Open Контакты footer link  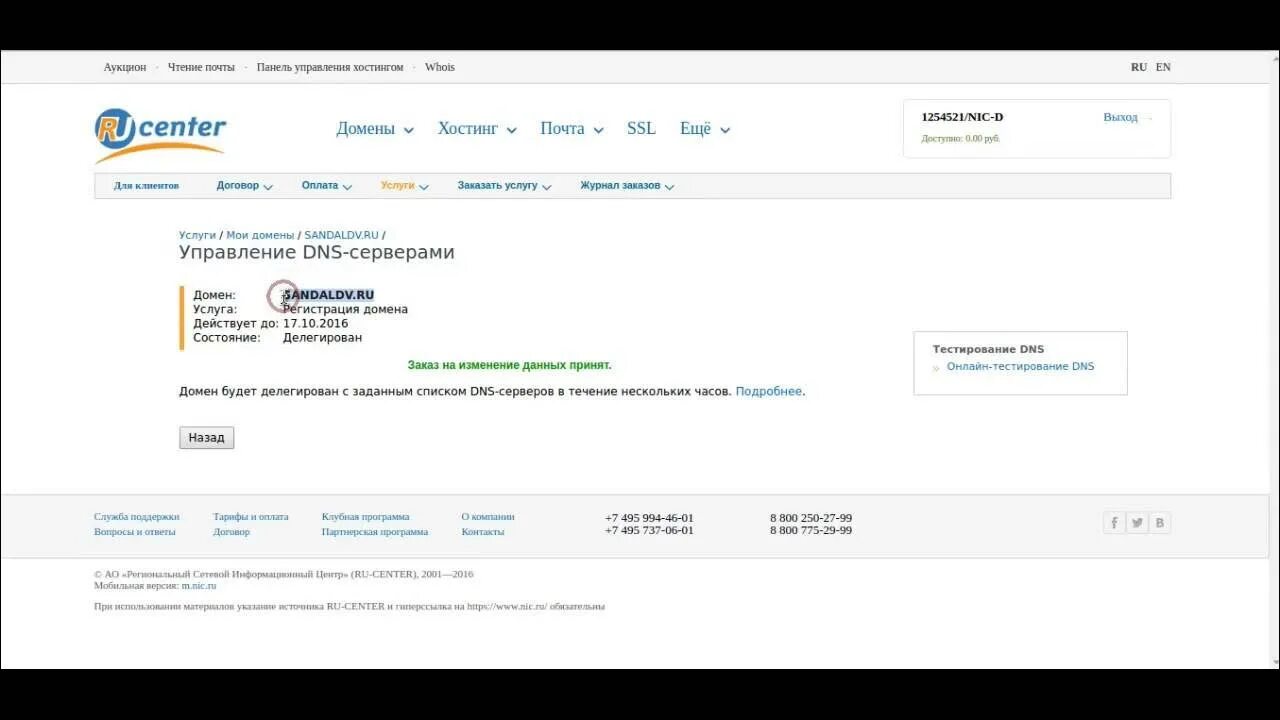click(x=483, y=532)
